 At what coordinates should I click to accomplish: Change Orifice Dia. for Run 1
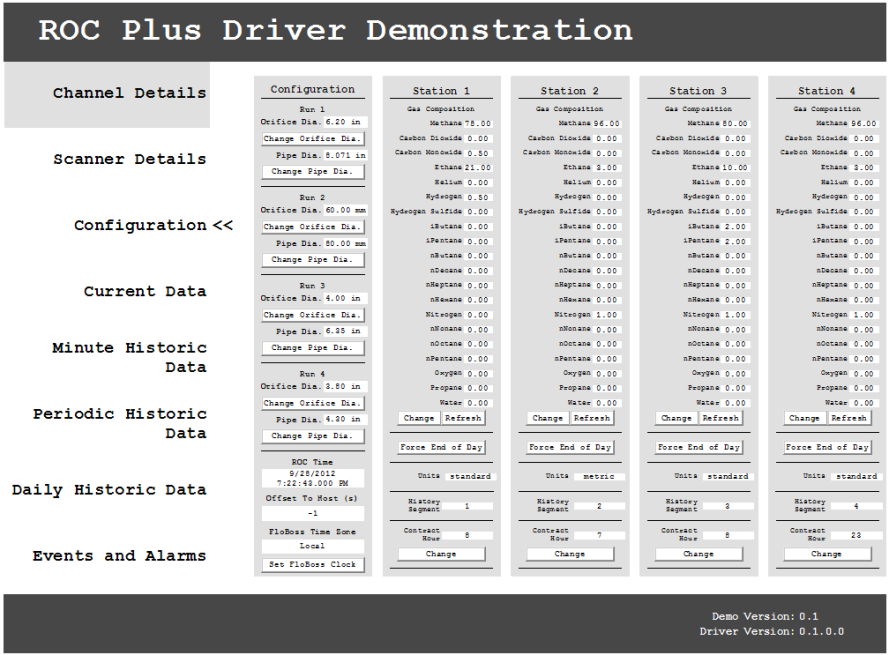(312, 139)
